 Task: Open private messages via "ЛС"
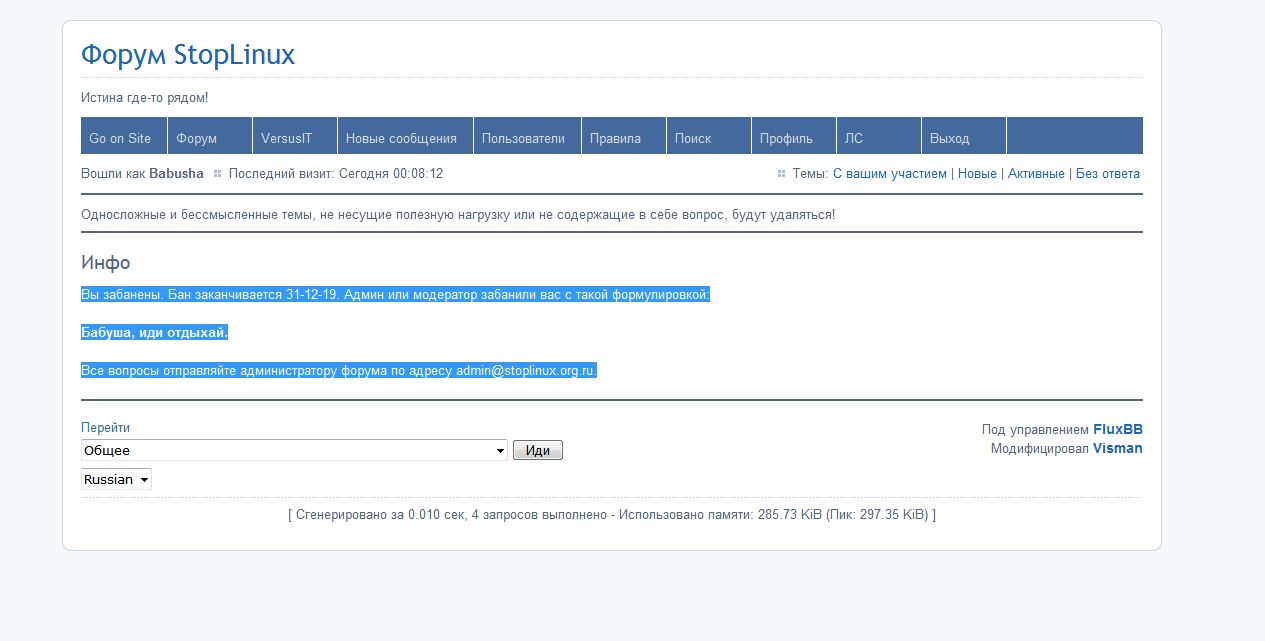pos(857,136)
